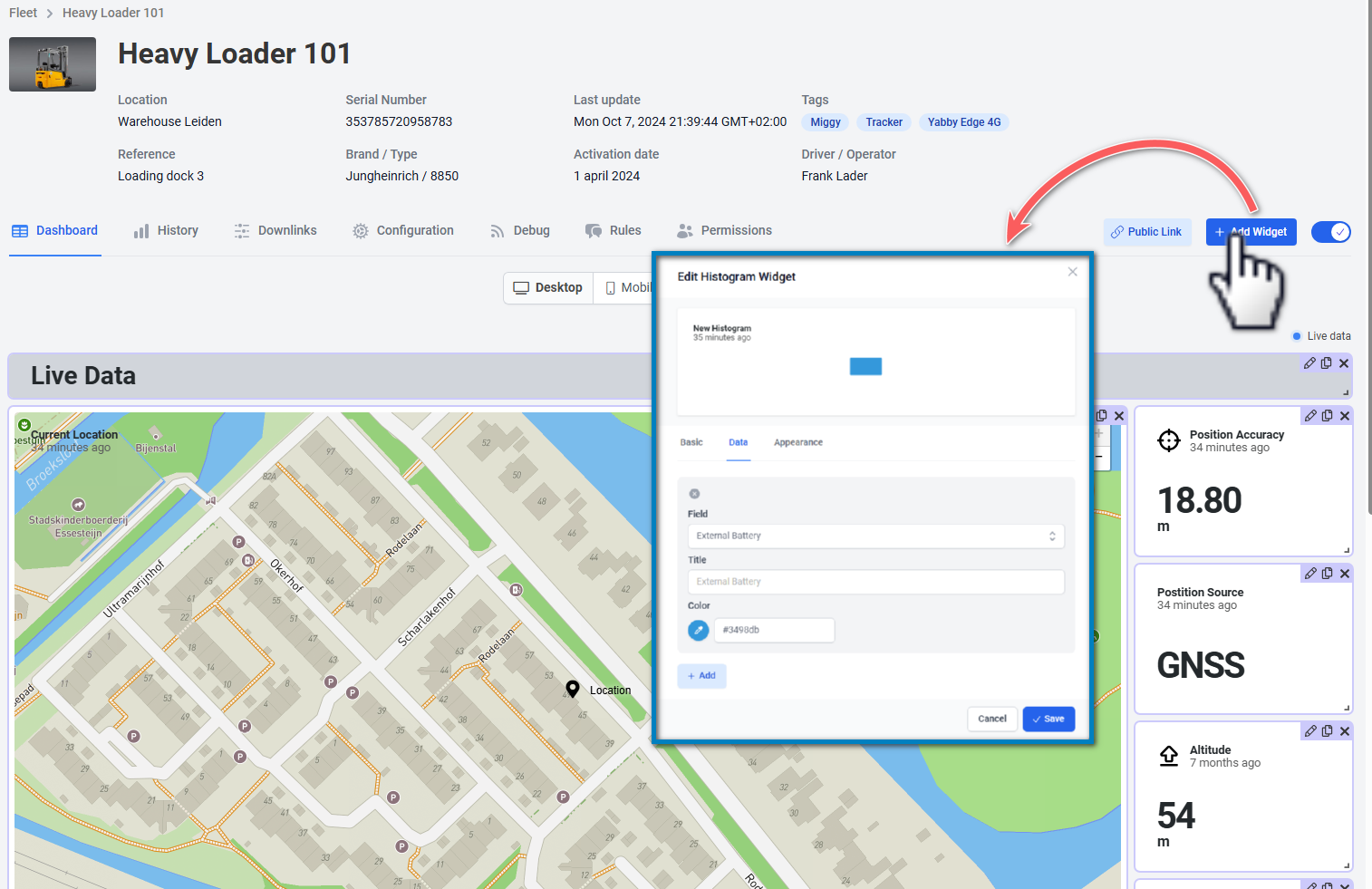Open the Configuration tab
Image resolution: width=1372 pixels, height=889 pixels.
tap(403, 231)
